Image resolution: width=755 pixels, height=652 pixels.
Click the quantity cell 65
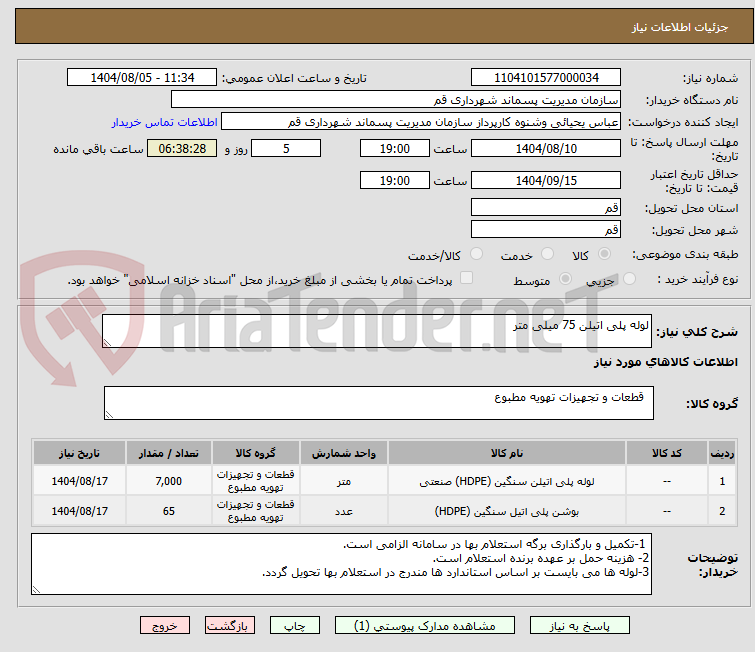169,511
